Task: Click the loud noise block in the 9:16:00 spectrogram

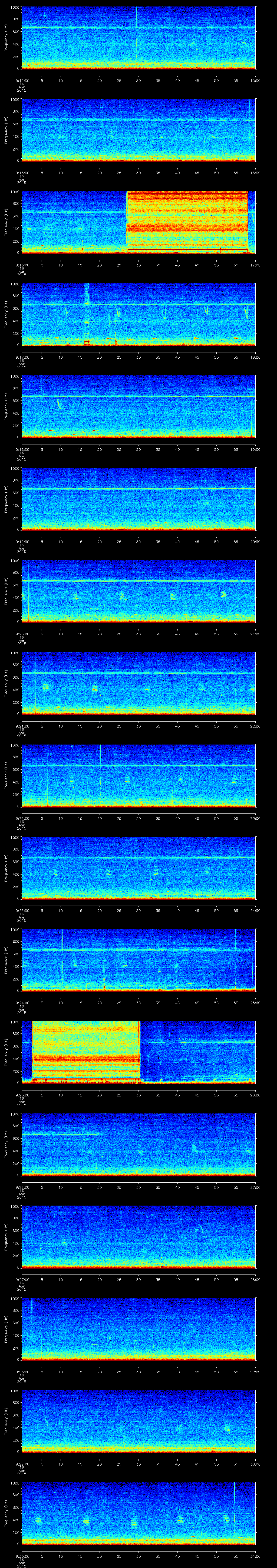Action: [187, 222]
